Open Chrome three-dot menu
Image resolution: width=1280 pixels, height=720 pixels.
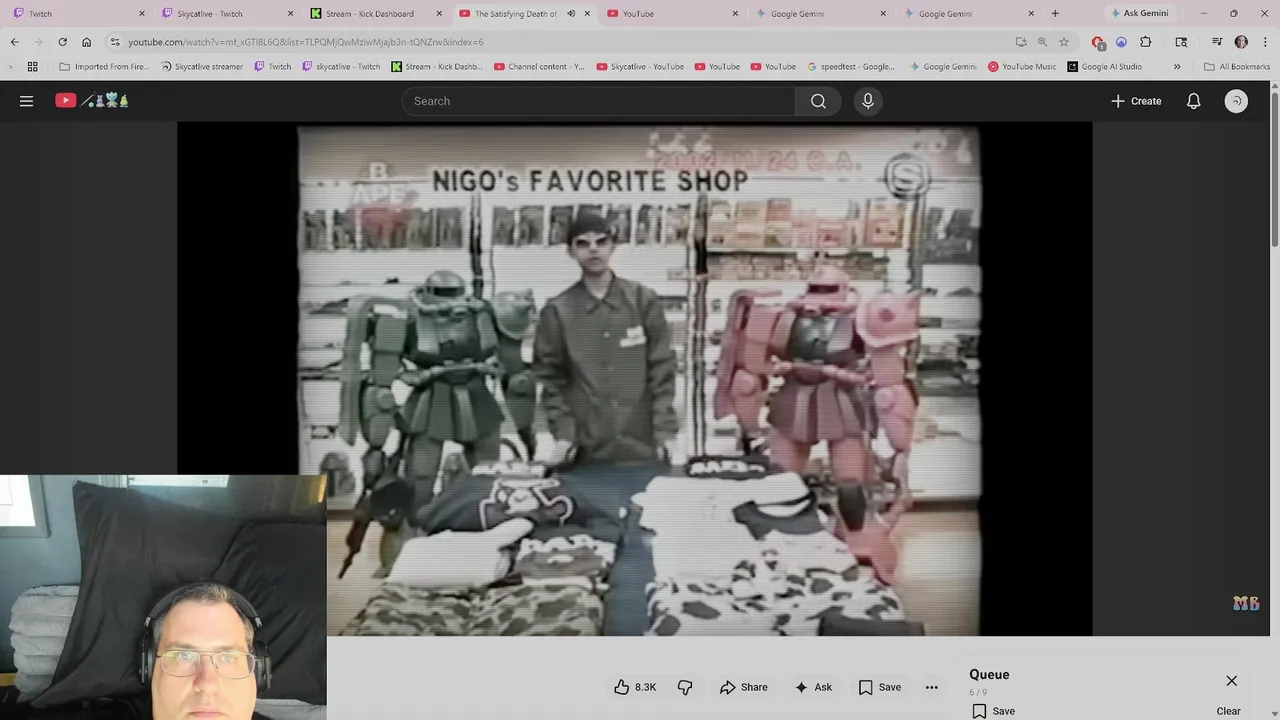point(1264,42)
